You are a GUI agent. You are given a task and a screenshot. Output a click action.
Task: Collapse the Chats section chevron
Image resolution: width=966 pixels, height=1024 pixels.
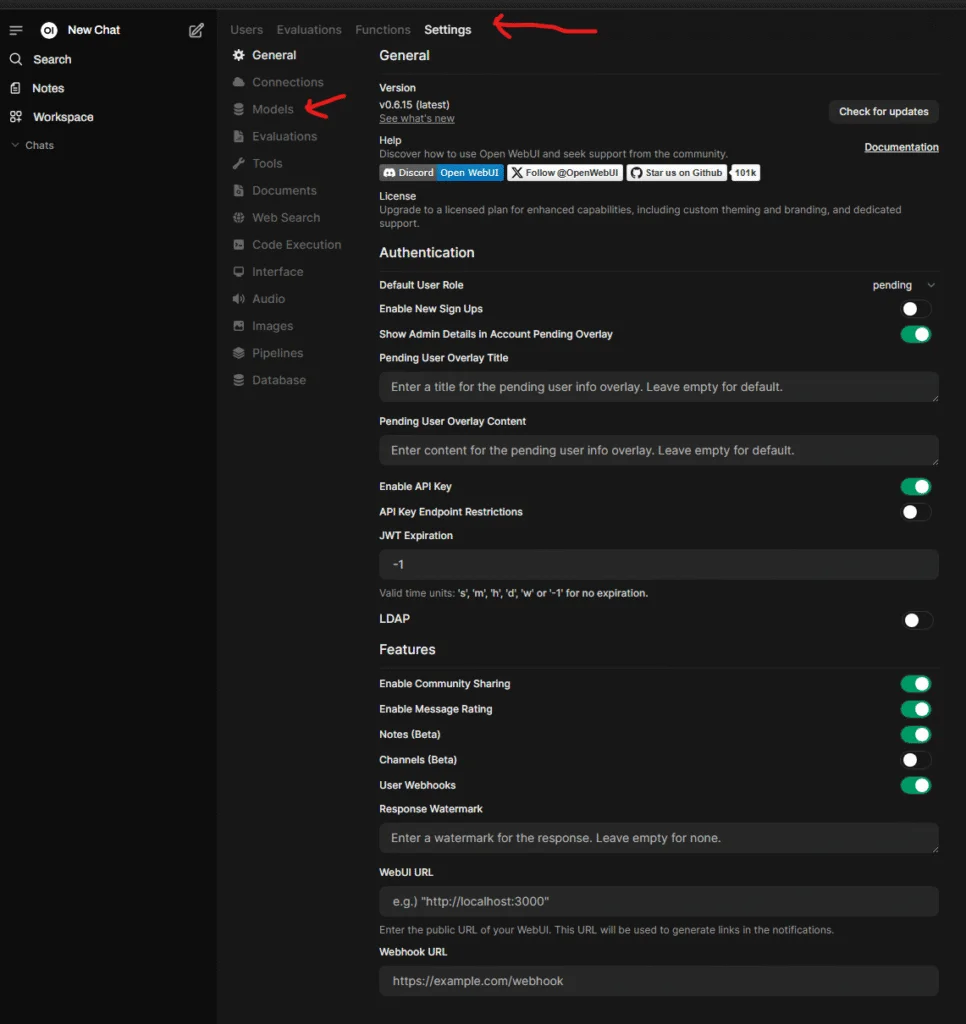tap(15, 145)
